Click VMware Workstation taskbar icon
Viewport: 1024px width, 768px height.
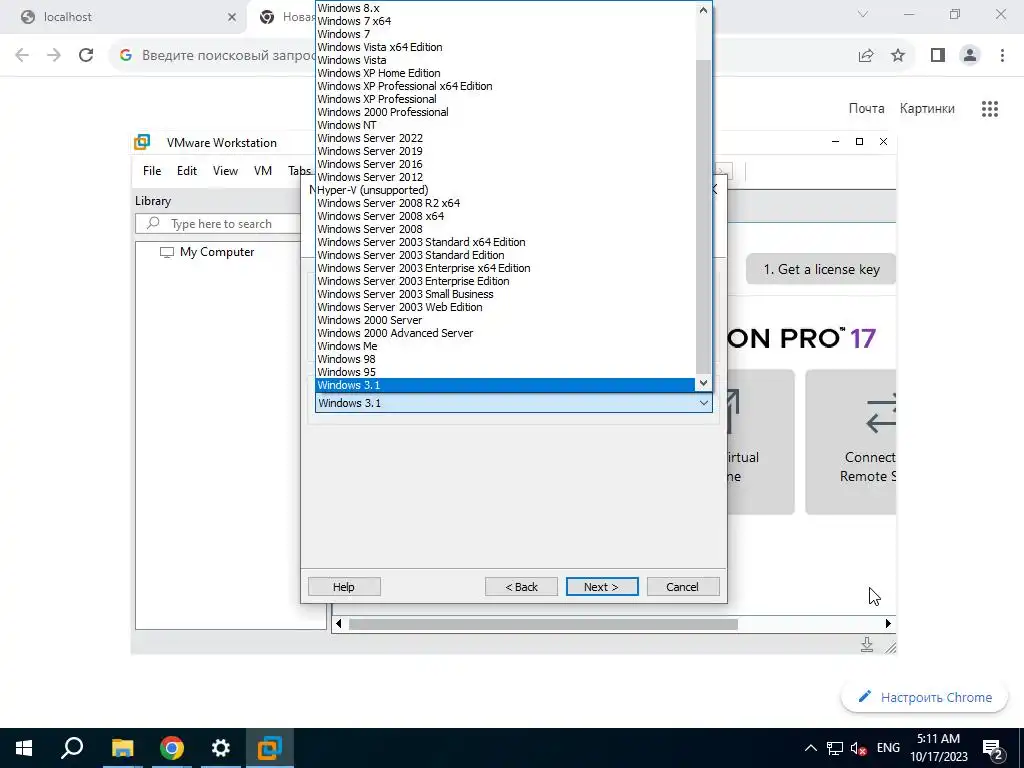tap(270, 748)
